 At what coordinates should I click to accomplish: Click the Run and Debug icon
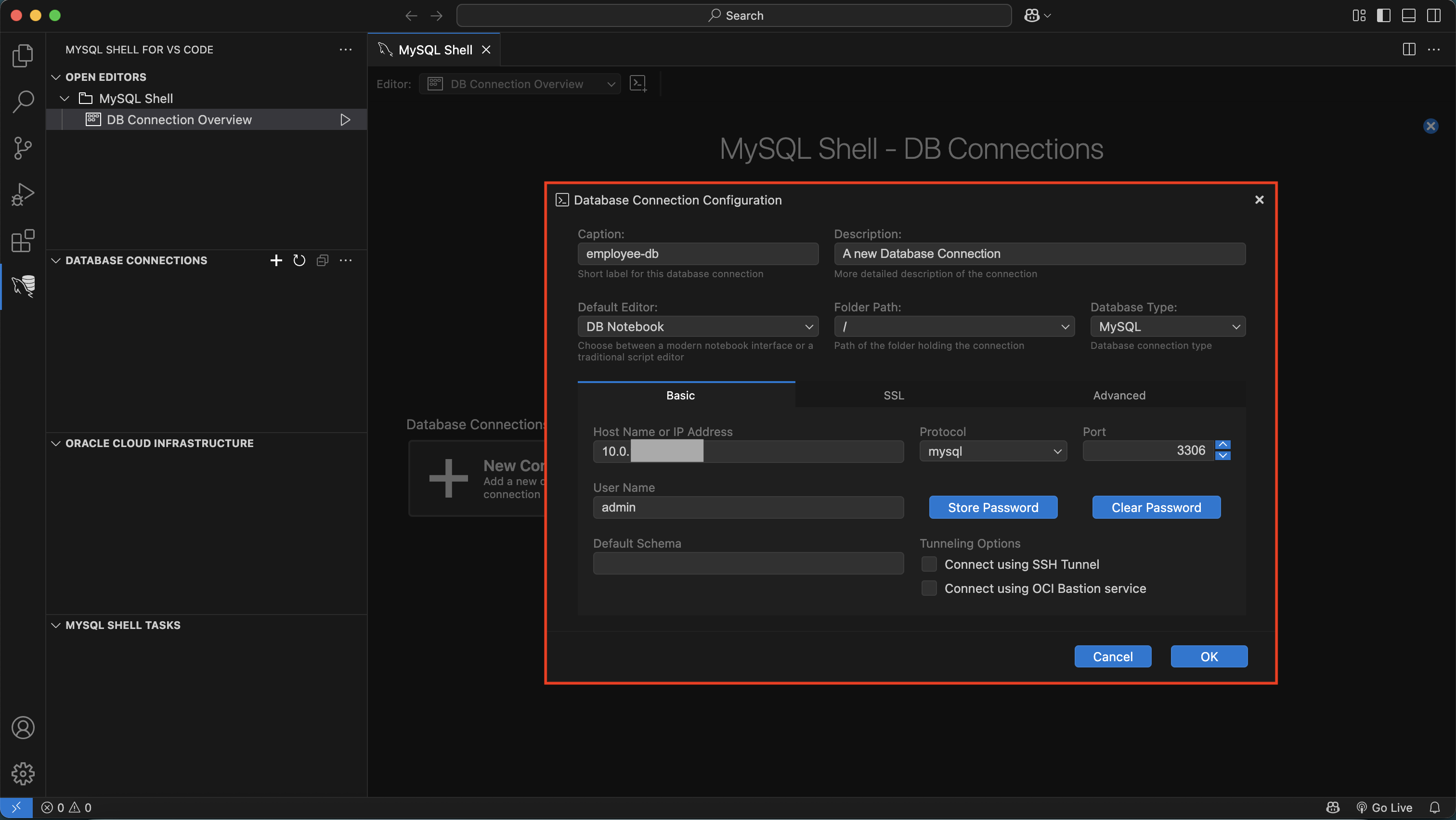point(23,194)
